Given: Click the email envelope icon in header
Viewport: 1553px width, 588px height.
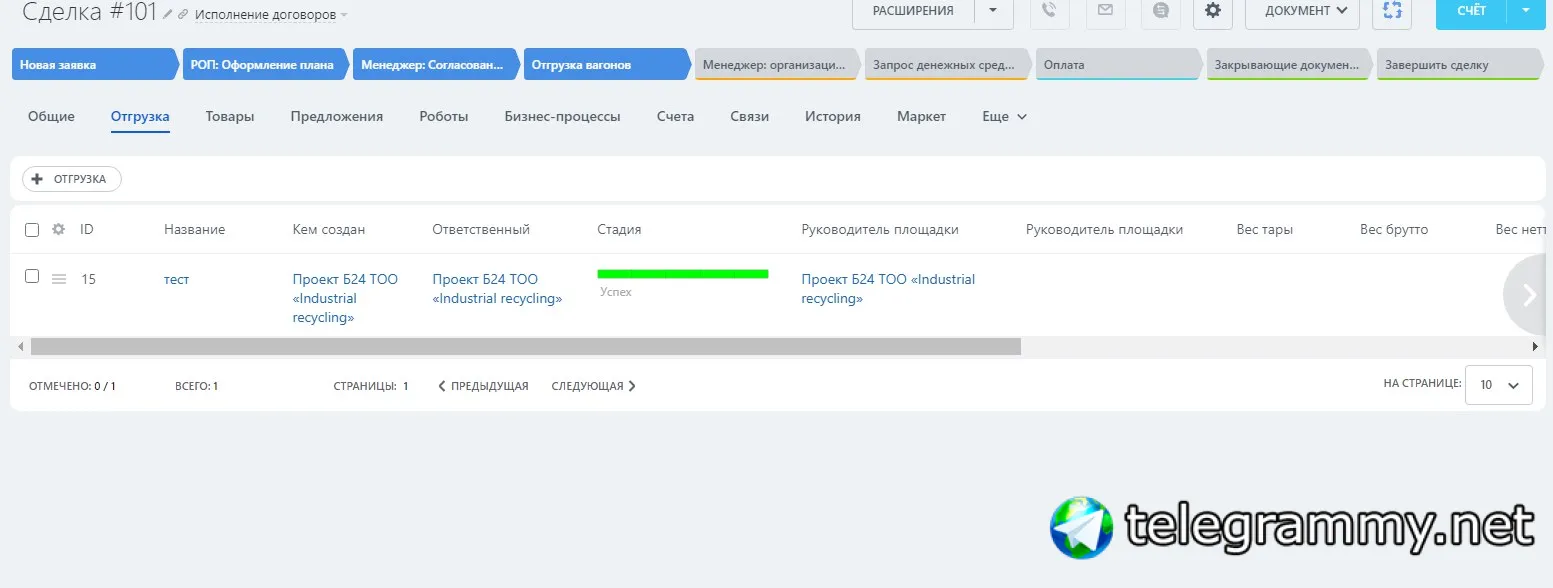Looking at the screenshot, I should click(x=1105, y=11).
